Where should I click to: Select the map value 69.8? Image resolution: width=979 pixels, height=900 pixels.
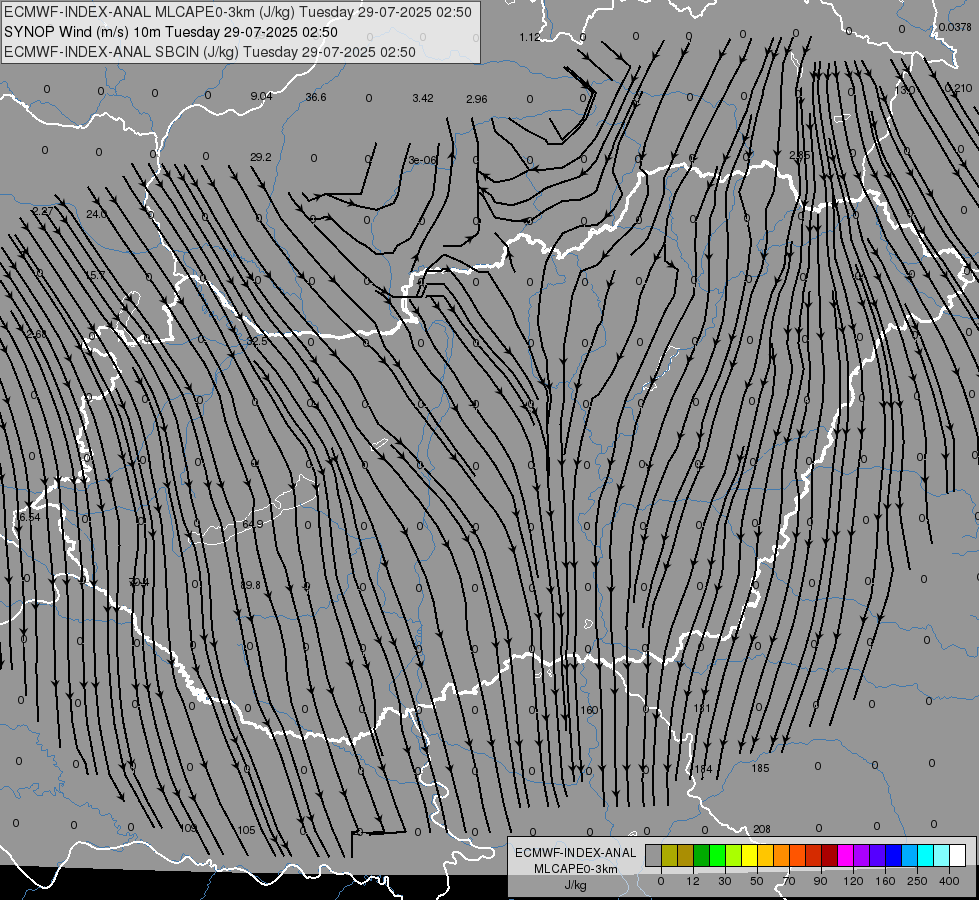250,585
